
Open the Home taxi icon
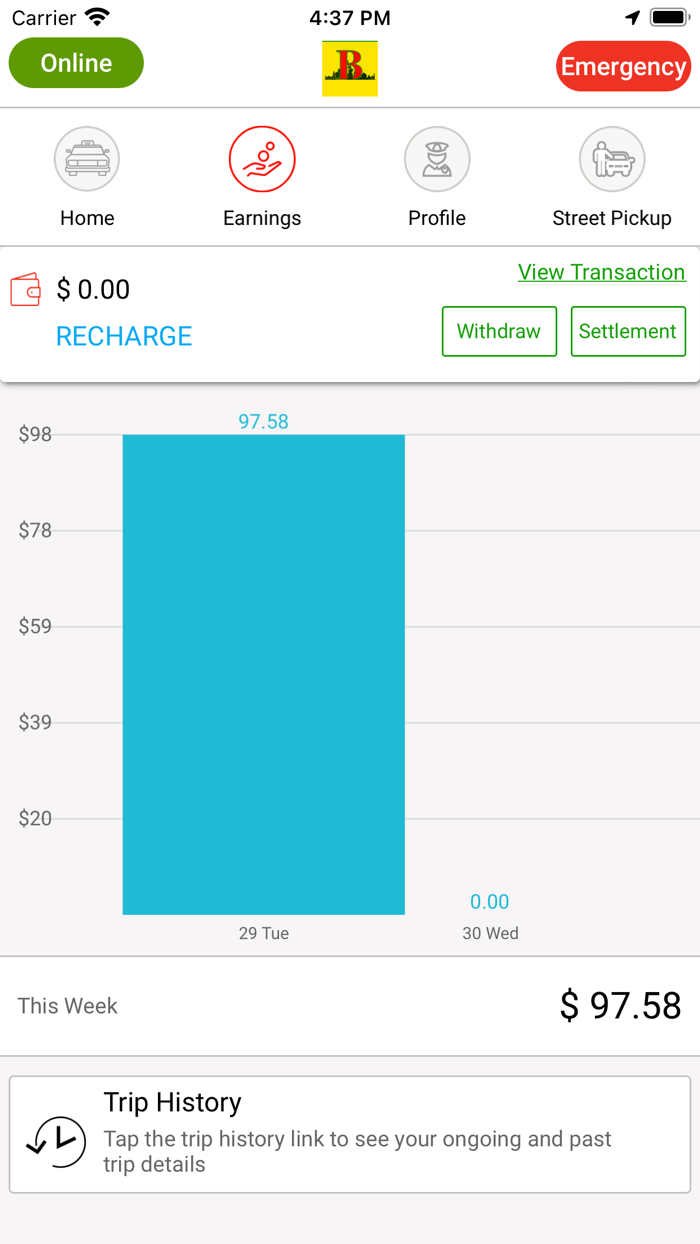(x=87, y=159)
